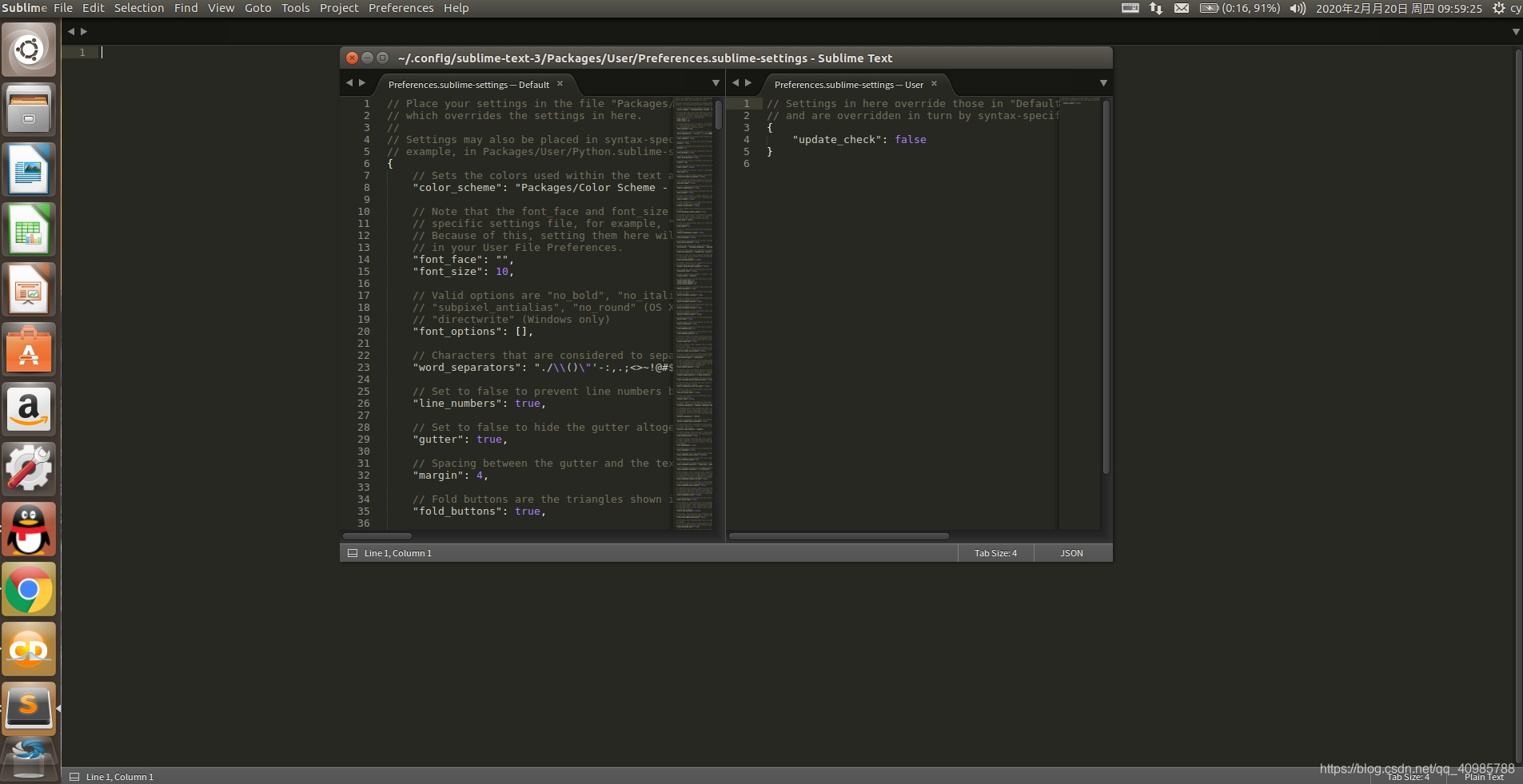This screenshot has height=784, width=1523.
Task: Go to previous tab arrow in User pane
Action: [736, 83]
